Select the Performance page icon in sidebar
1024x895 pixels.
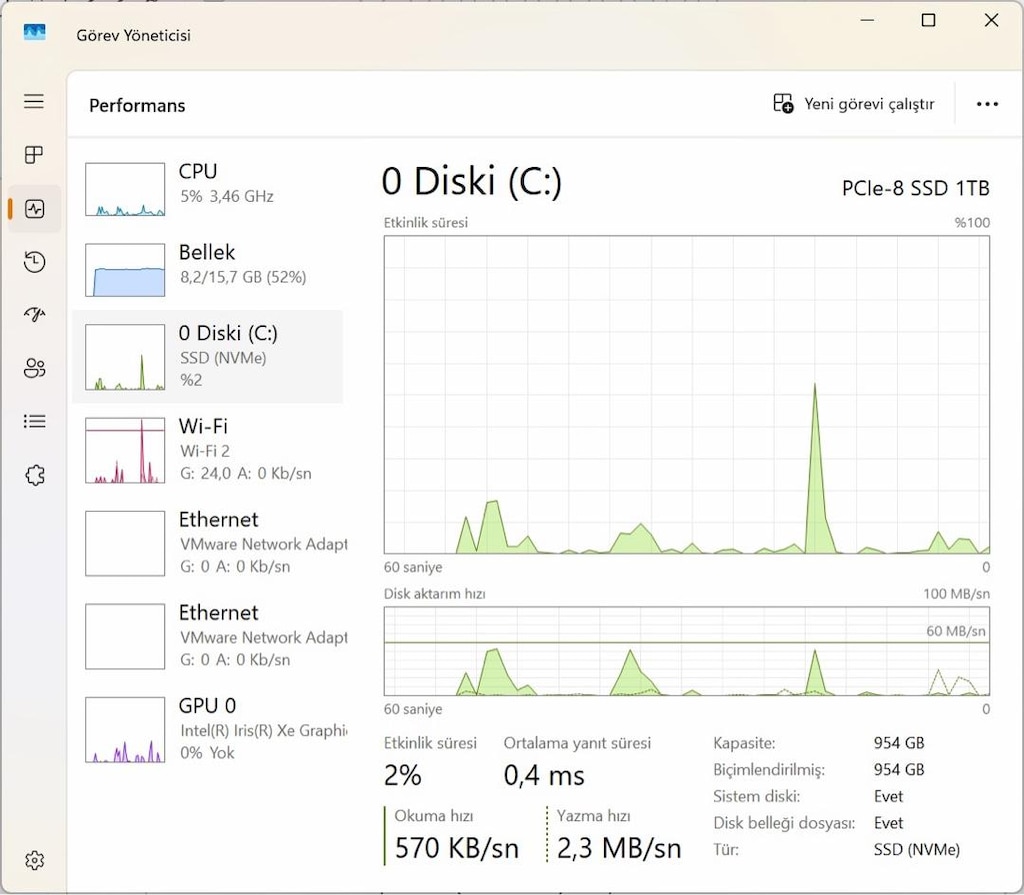[x=35, y=208]
